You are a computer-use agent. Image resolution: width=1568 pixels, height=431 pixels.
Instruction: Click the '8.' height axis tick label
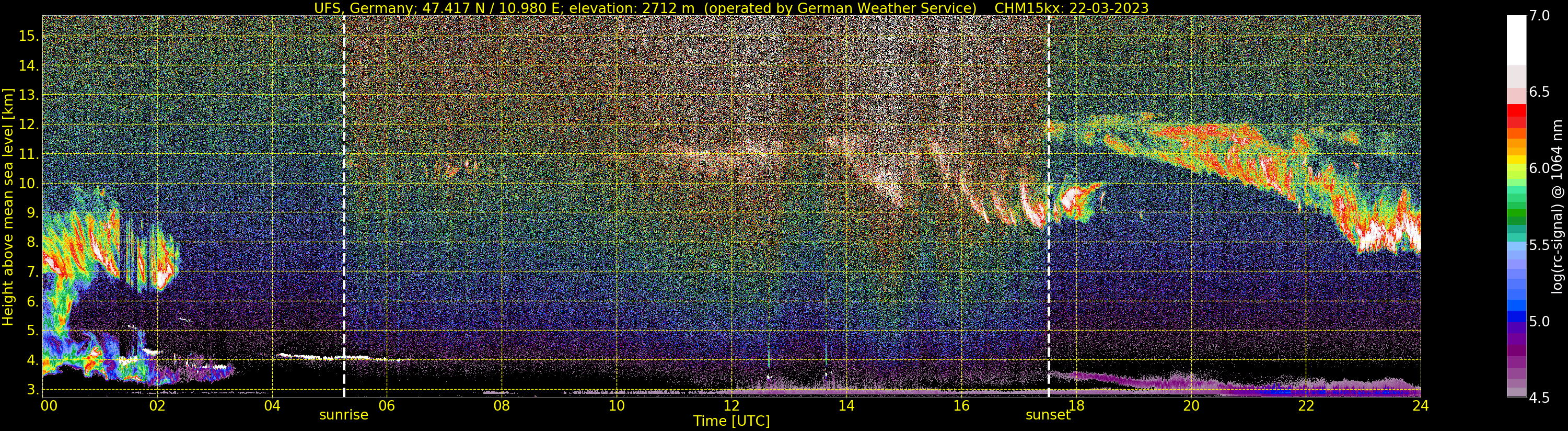pos(32,242)
